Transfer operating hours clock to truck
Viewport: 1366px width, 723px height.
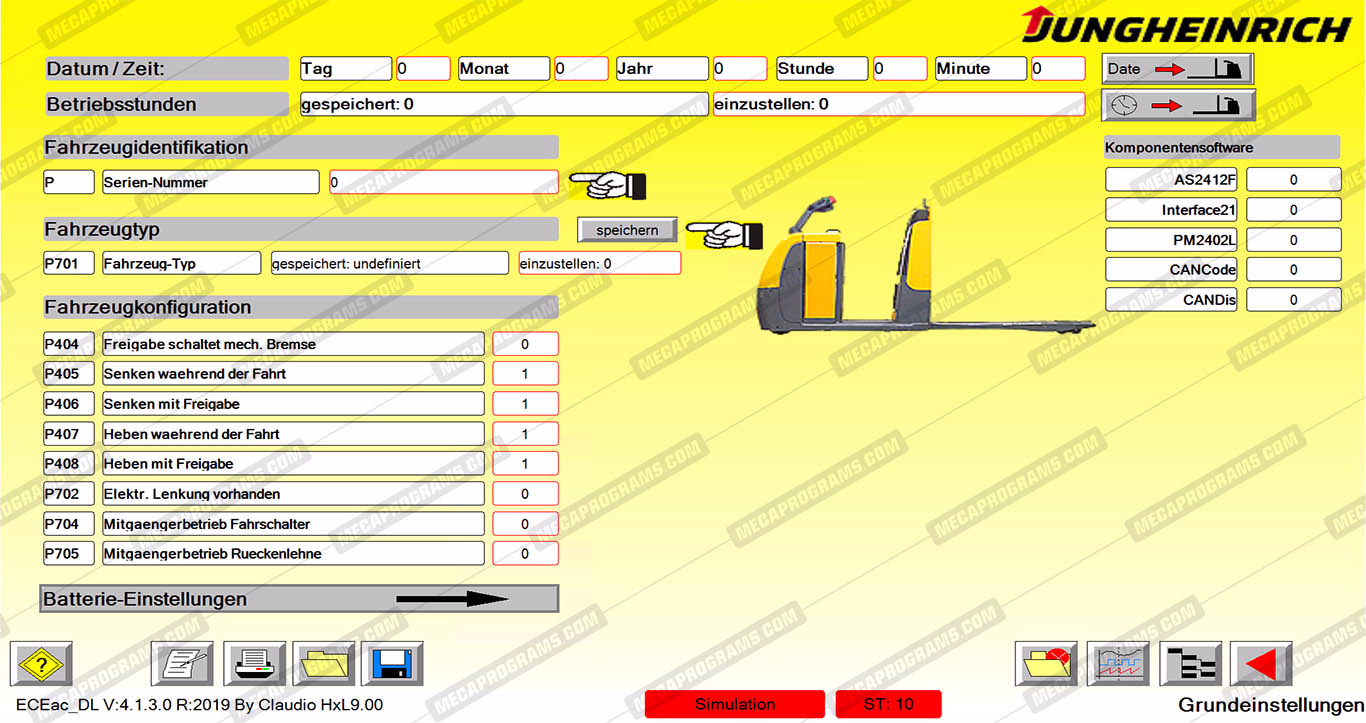(x=1177, y=105)
